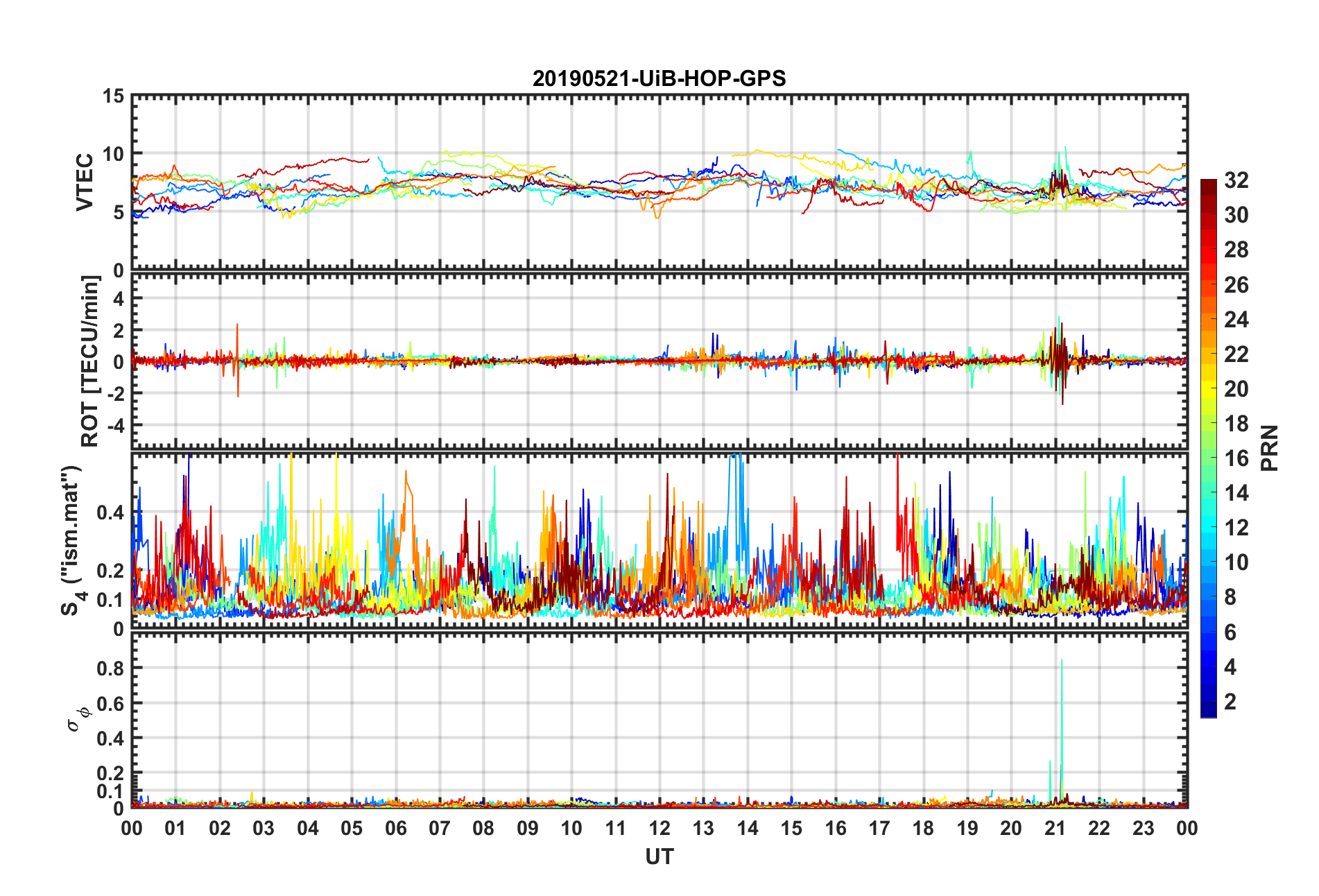Select the S4 axis tick value 0.2
This screenshot has width=1319, height=896.
click(111, 571)
